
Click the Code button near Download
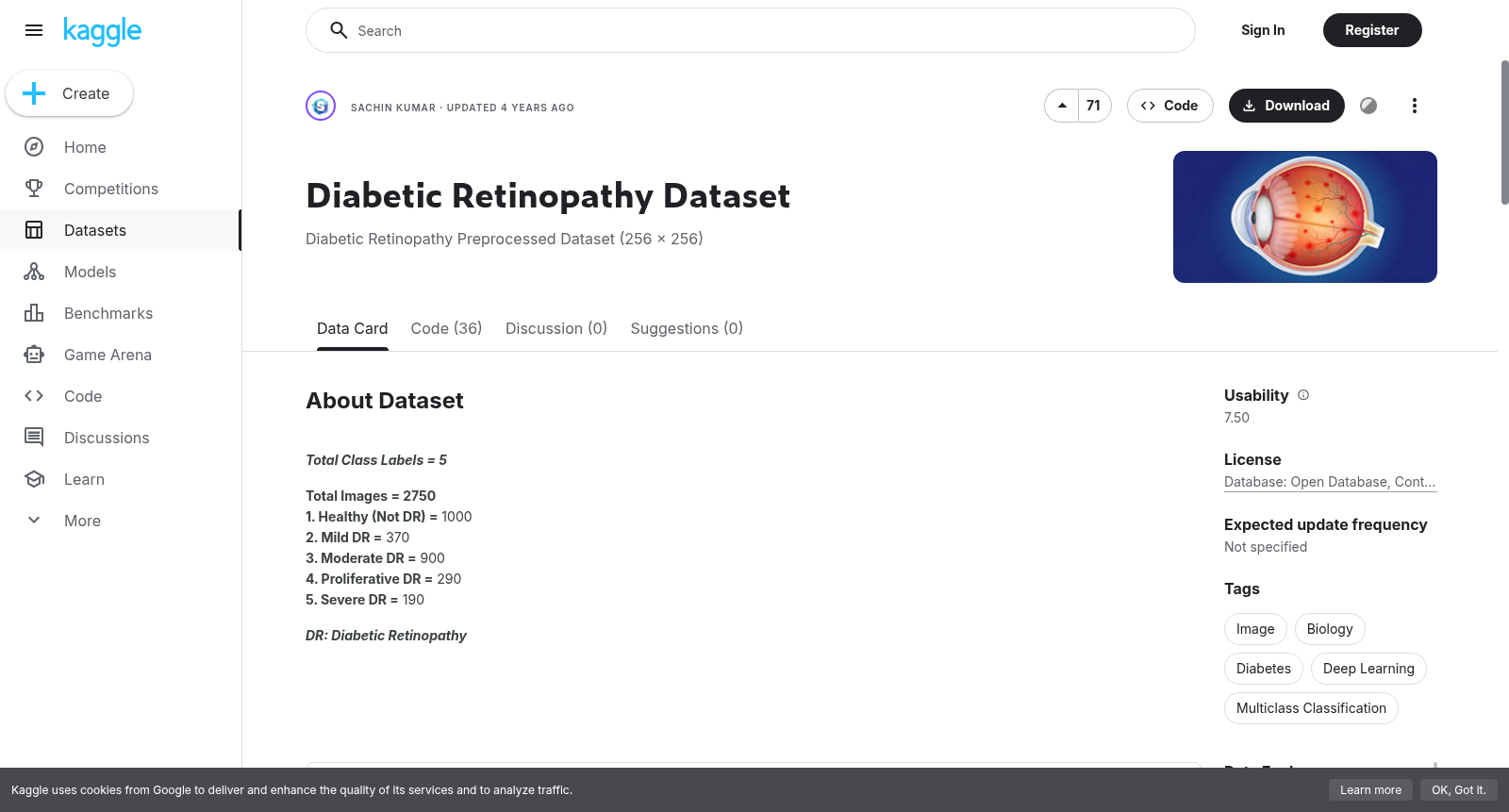pos(1169,106)
